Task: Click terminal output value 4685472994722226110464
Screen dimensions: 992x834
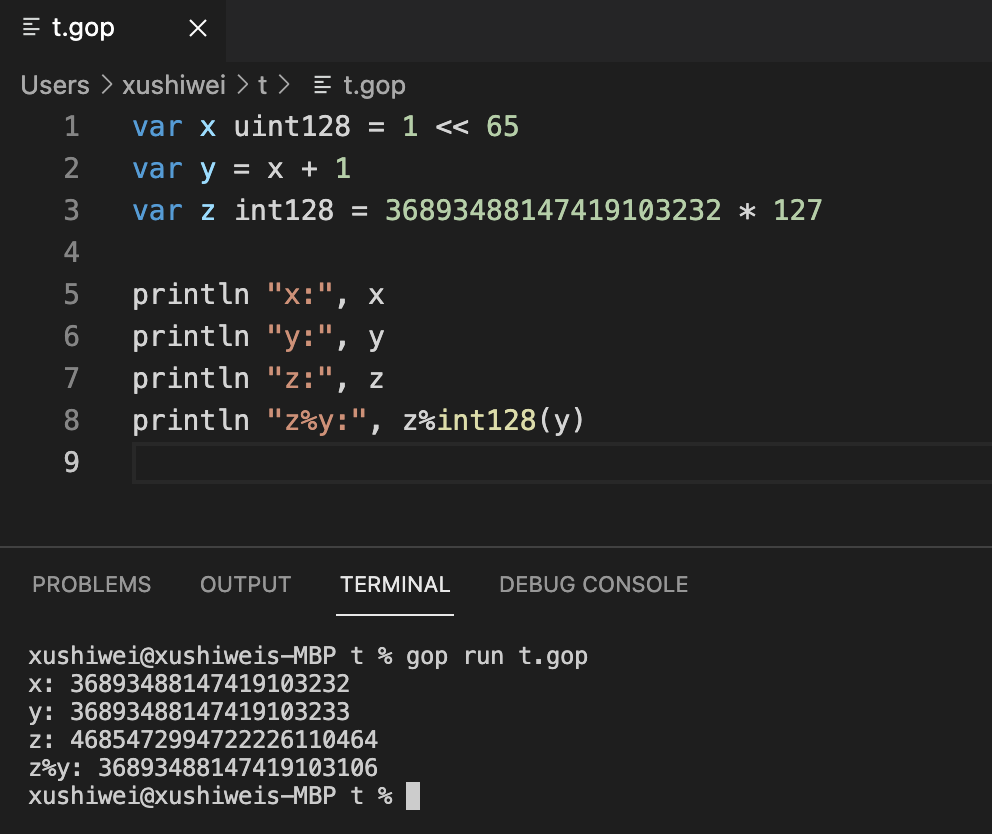Action: tap(223, 740)
